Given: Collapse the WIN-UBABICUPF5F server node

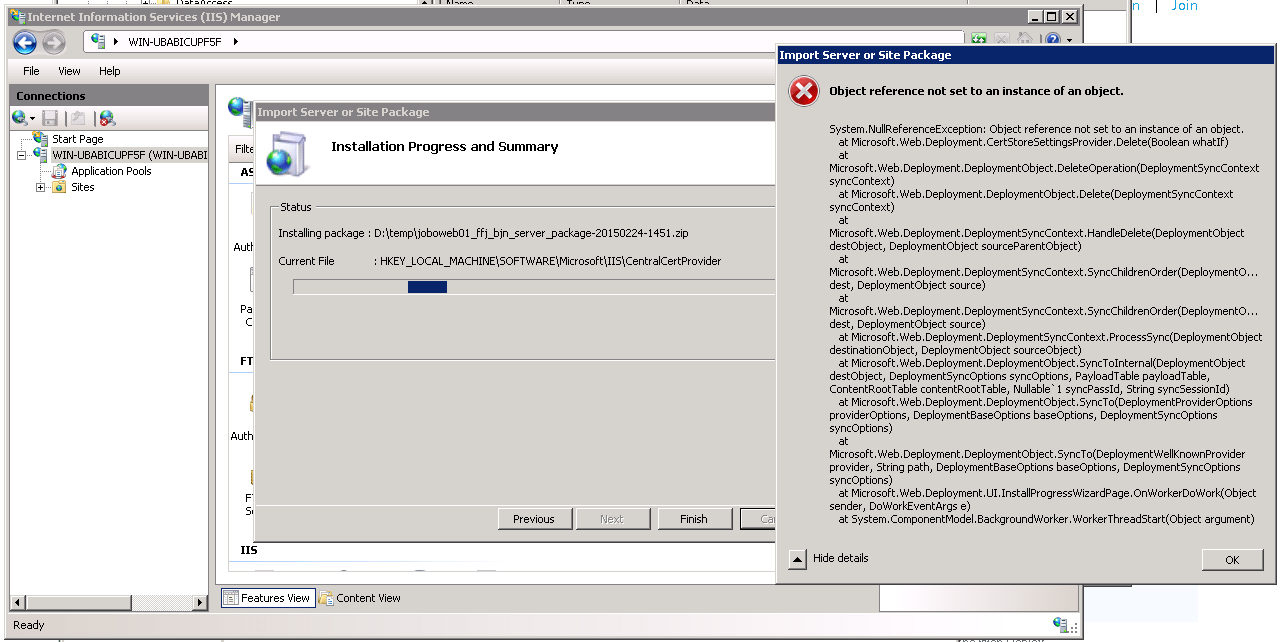Looking at the screenshot, I should click(21, 154).
